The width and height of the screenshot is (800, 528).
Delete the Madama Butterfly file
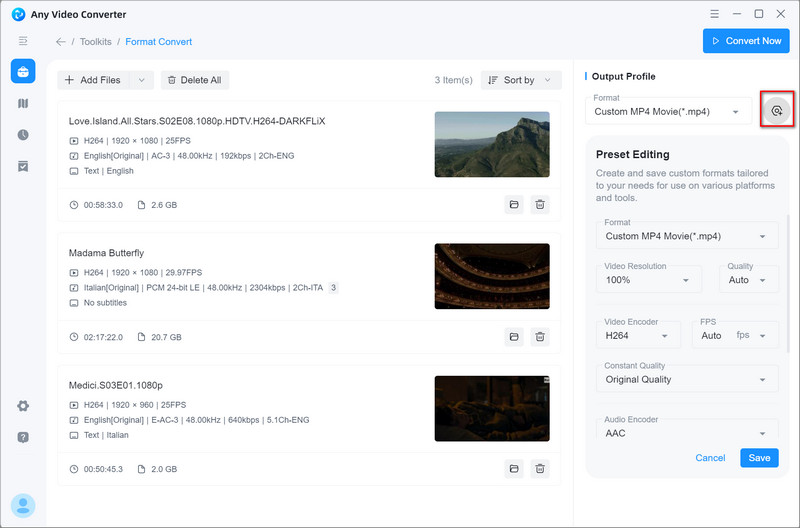click(539, 337)
